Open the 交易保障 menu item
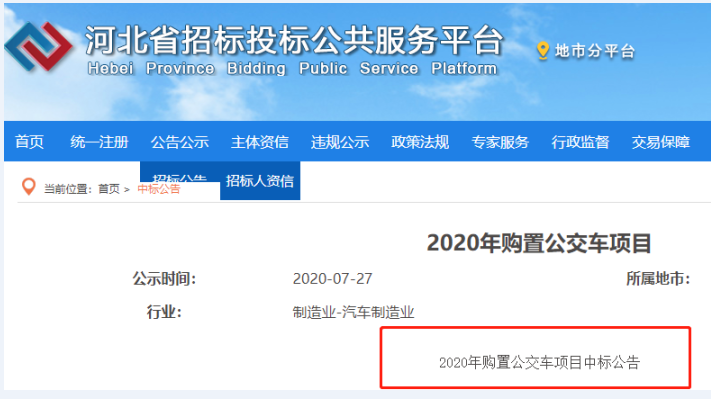 coord(661,141)
